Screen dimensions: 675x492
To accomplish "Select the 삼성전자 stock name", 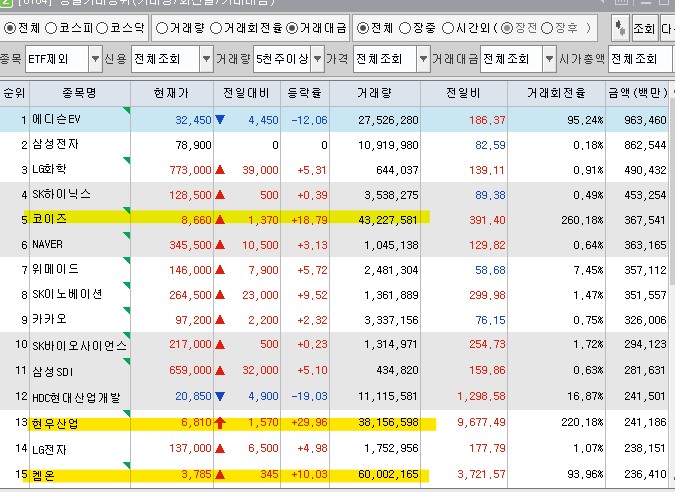I will pyautogui.click(x=56, y=145).
